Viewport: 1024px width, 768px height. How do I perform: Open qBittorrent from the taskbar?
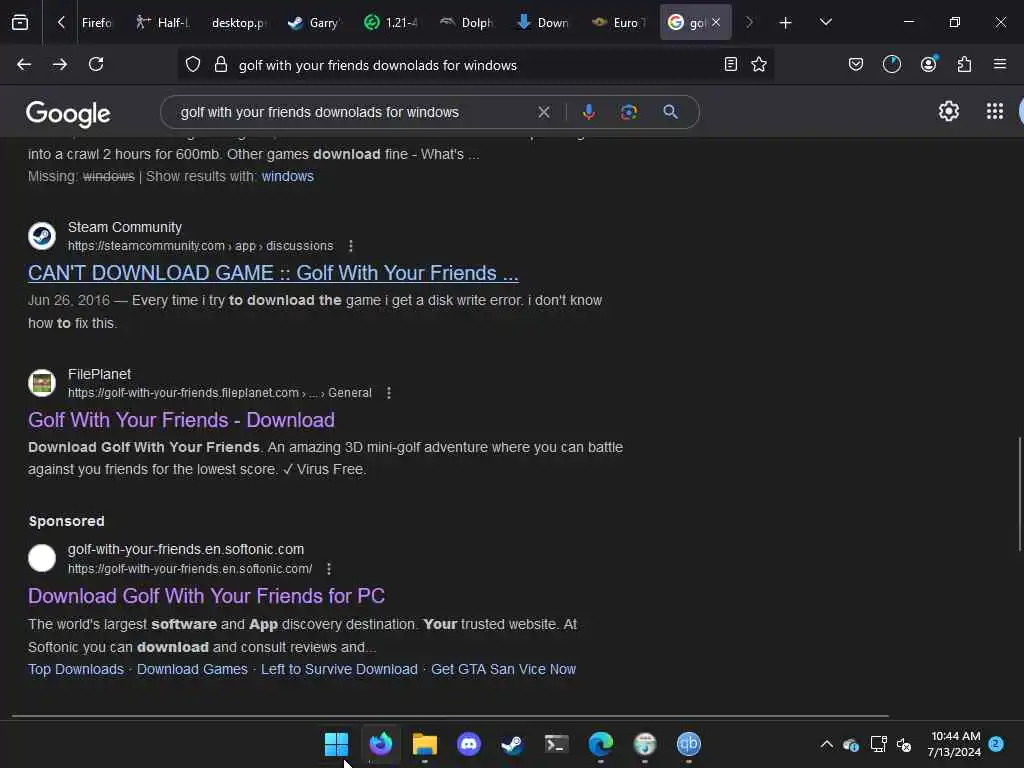click(x=688, y=744)
